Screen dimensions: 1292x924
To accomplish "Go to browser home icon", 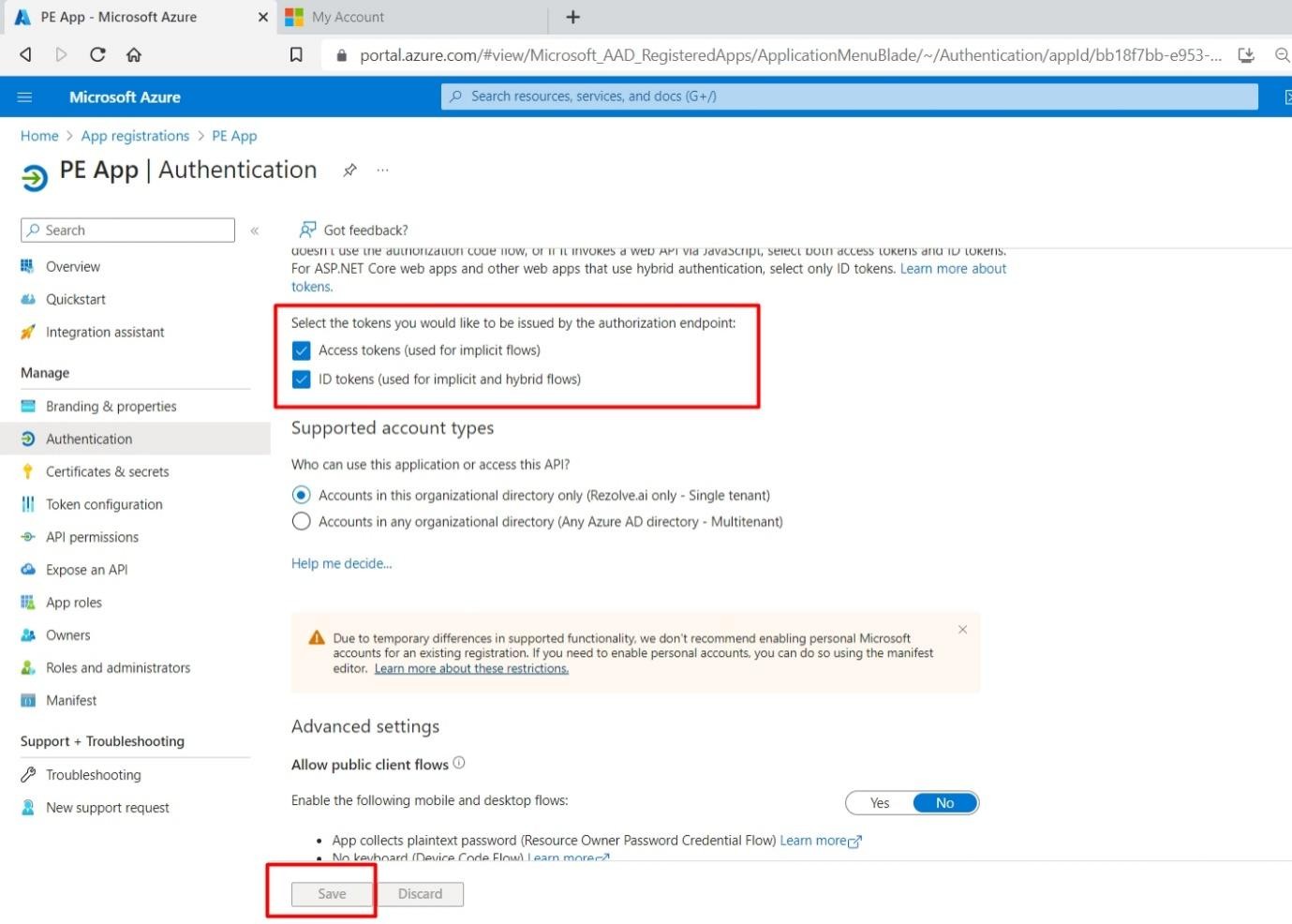I will pos(134,55).
